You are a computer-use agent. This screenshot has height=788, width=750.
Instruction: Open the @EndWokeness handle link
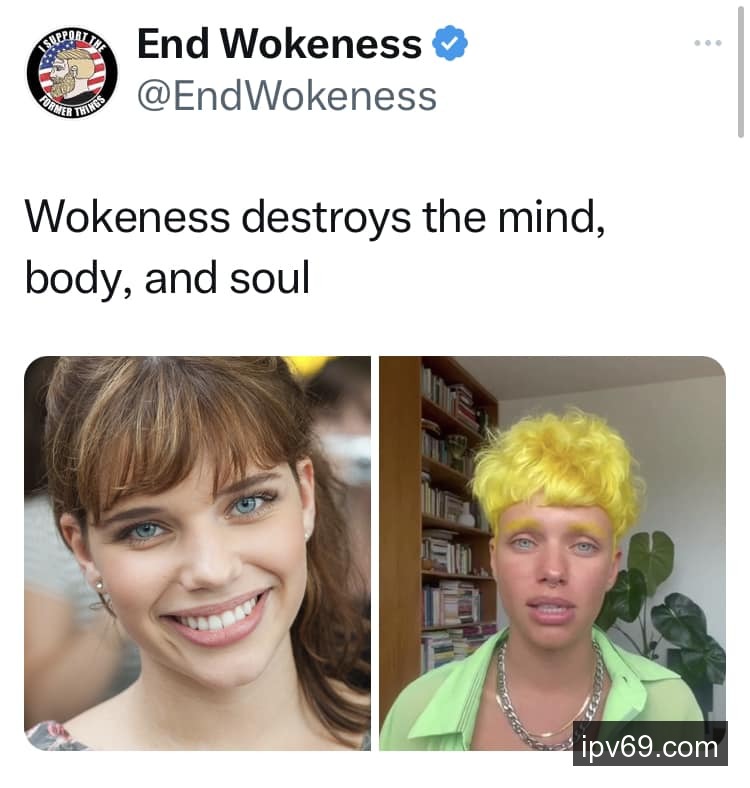287,96
